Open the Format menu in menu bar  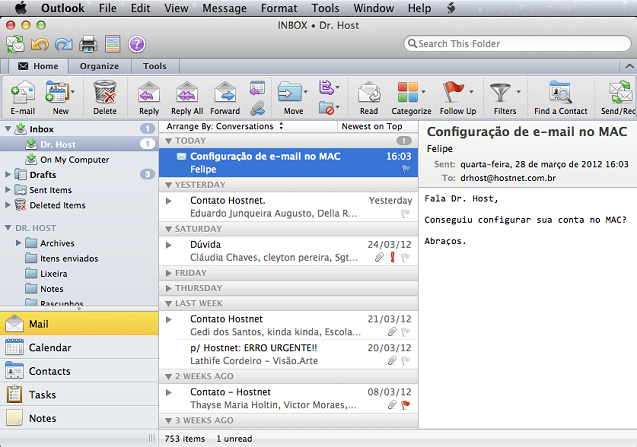(279, 8)
